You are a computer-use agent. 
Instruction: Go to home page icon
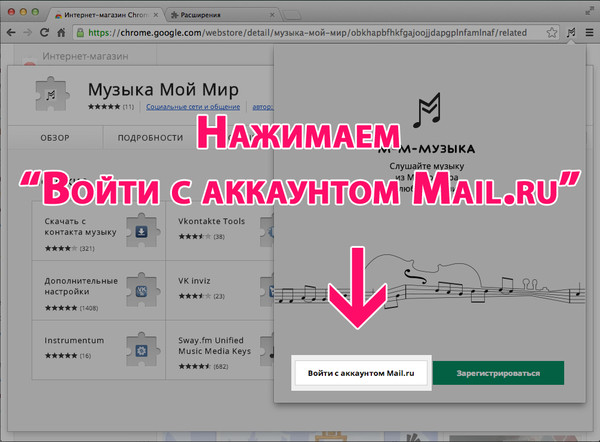coord(61,33)
